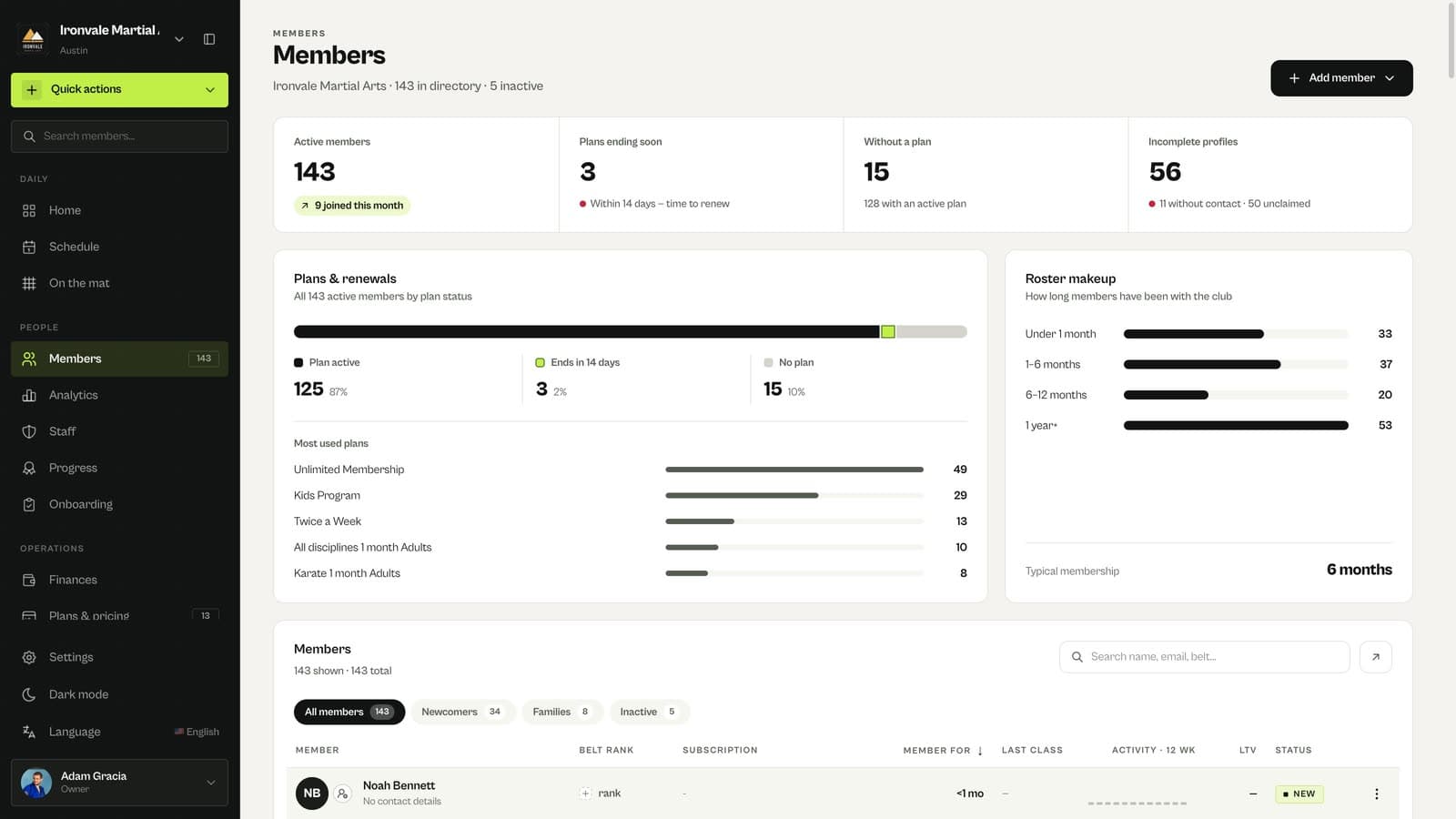The image size is (1456, 819).
Task: Toggle Dark mode
Action: tap(119, 694)
